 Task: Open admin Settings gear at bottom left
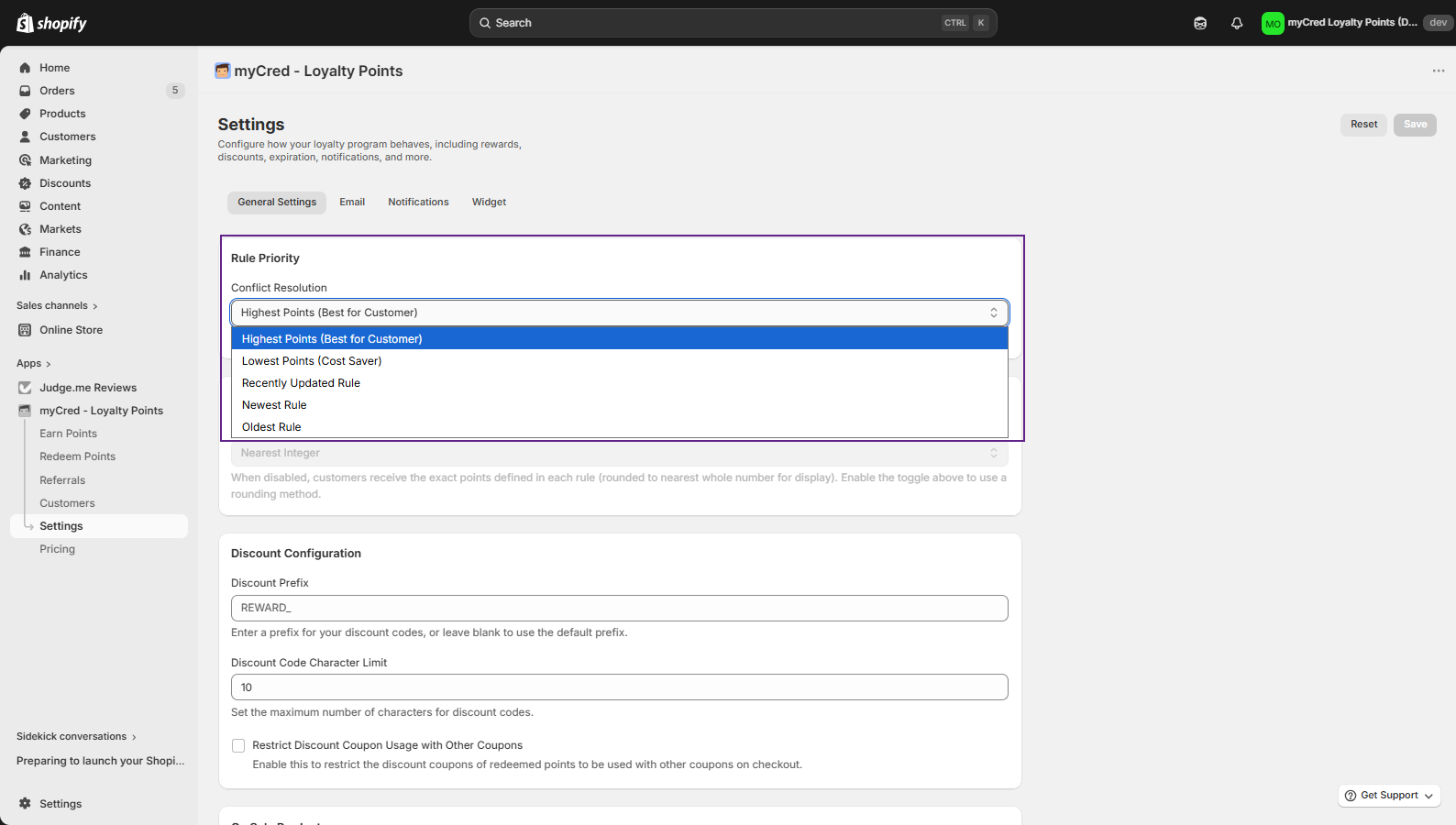(25, 804)
